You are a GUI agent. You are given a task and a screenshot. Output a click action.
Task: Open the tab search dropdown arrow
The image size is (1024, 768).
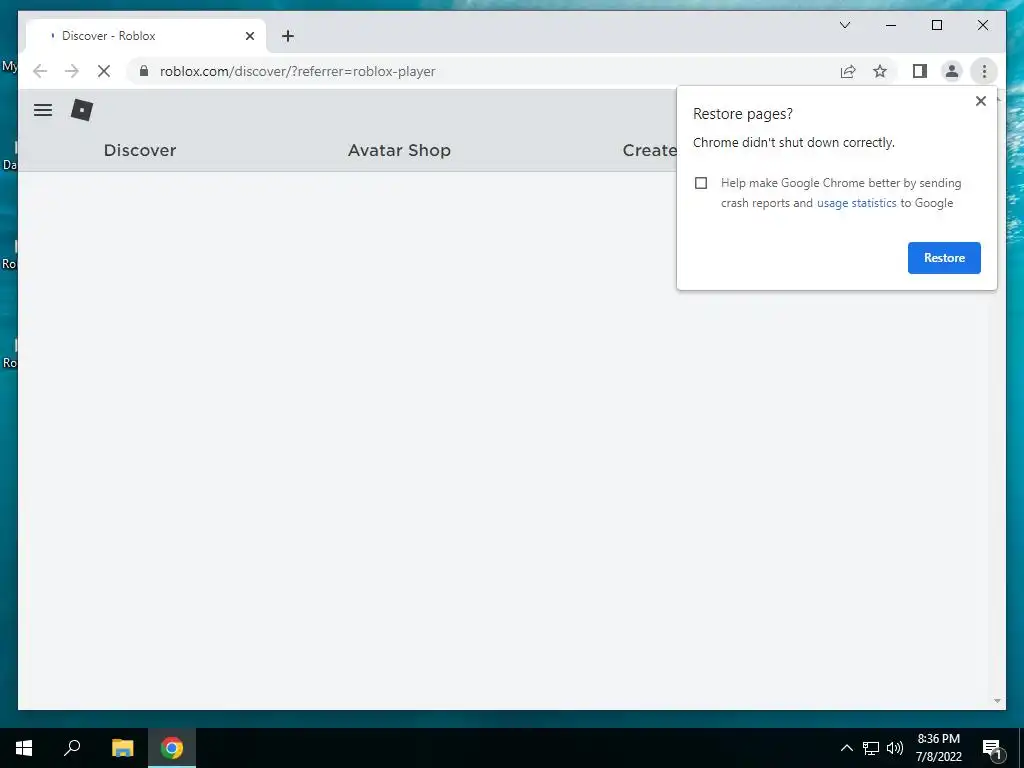(844, 25)
